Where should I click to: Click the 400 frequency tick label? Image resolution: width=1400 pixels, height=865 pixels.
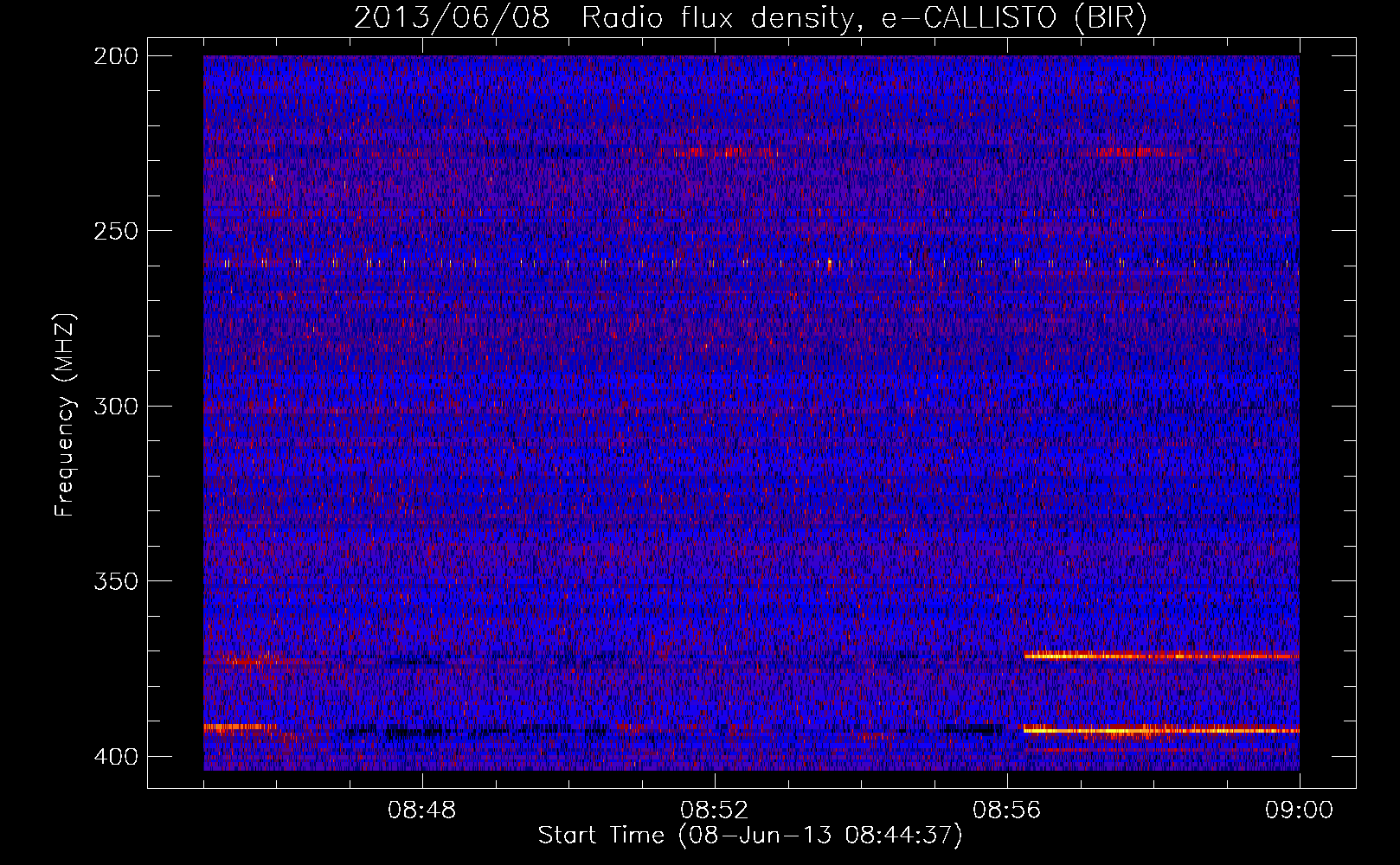tap(115, 757)
